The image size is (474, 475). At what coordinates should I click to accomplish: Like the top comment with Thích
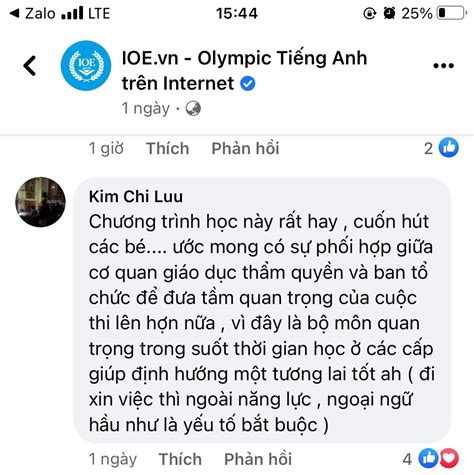(x=167, y=148)
